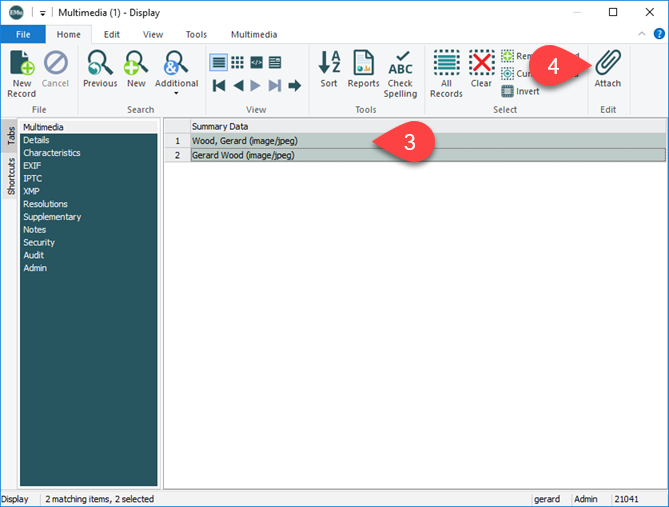The width and height of the screenshot is (669, 507).
Task: Invert the current selection
Action: tap(520, 91)
